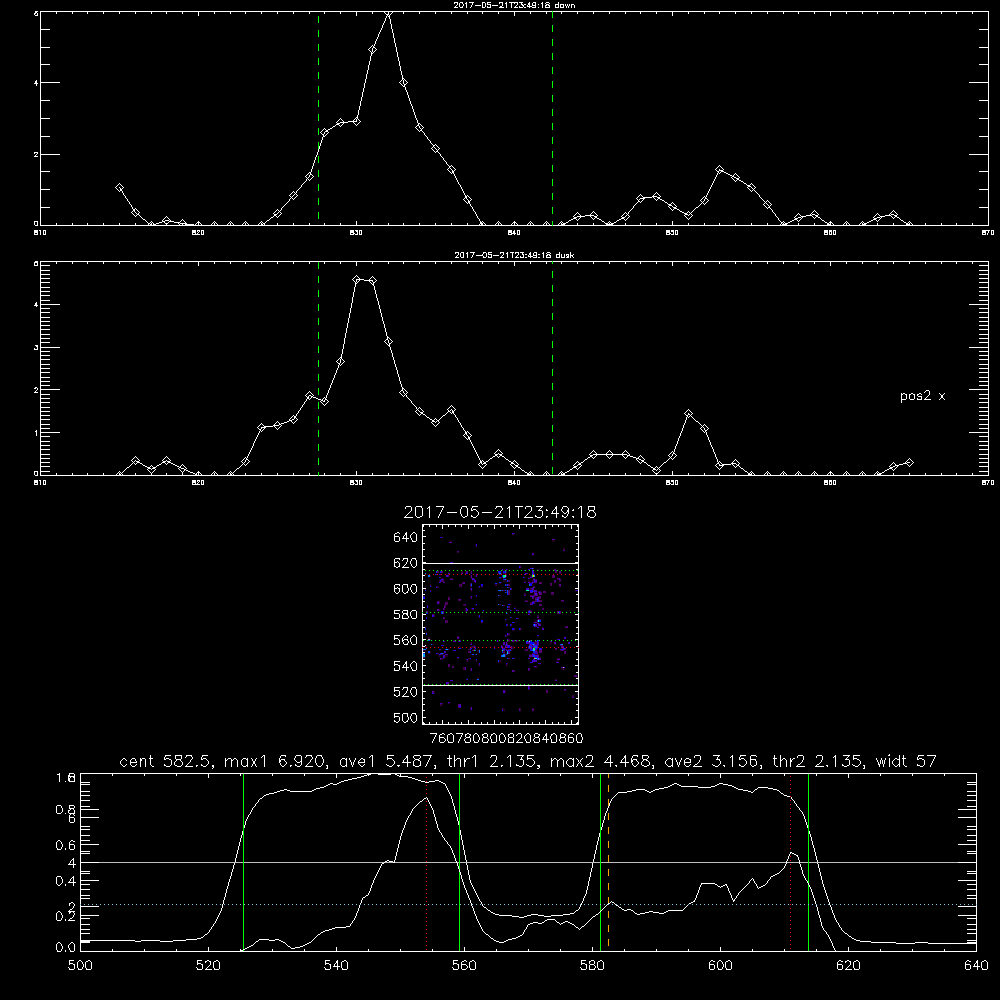Viewport: 1000px width, 1000px height.
Task: Click the highest peak diamond marker in the dawn plot
Action: [x=388, y=13]
